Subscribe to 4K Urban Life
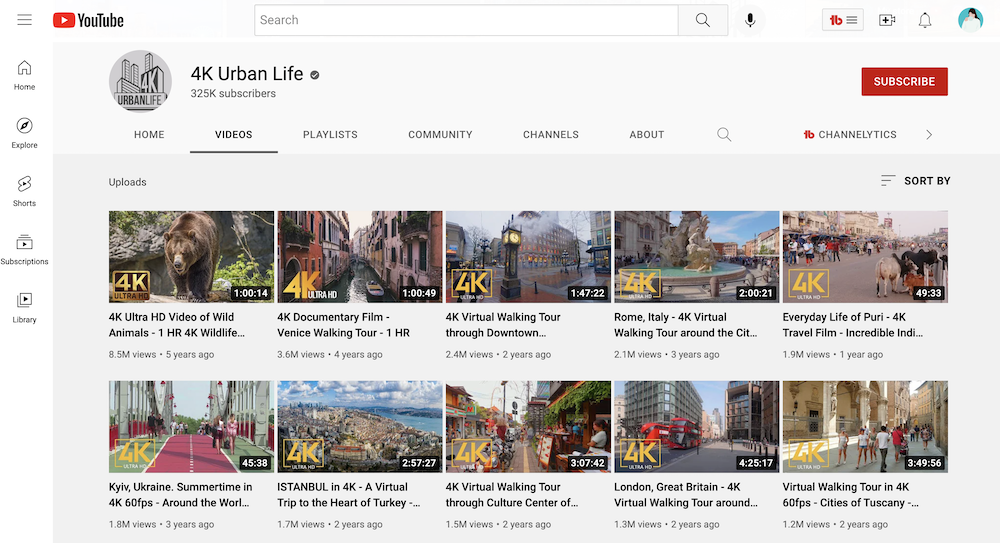 [904, 82]
